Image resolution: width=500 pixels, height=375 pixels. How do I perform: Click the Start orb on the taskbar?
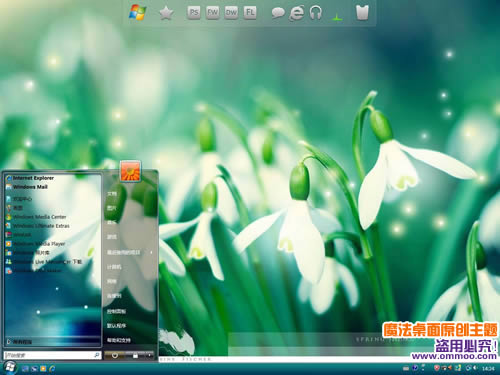tap(9, 368)
